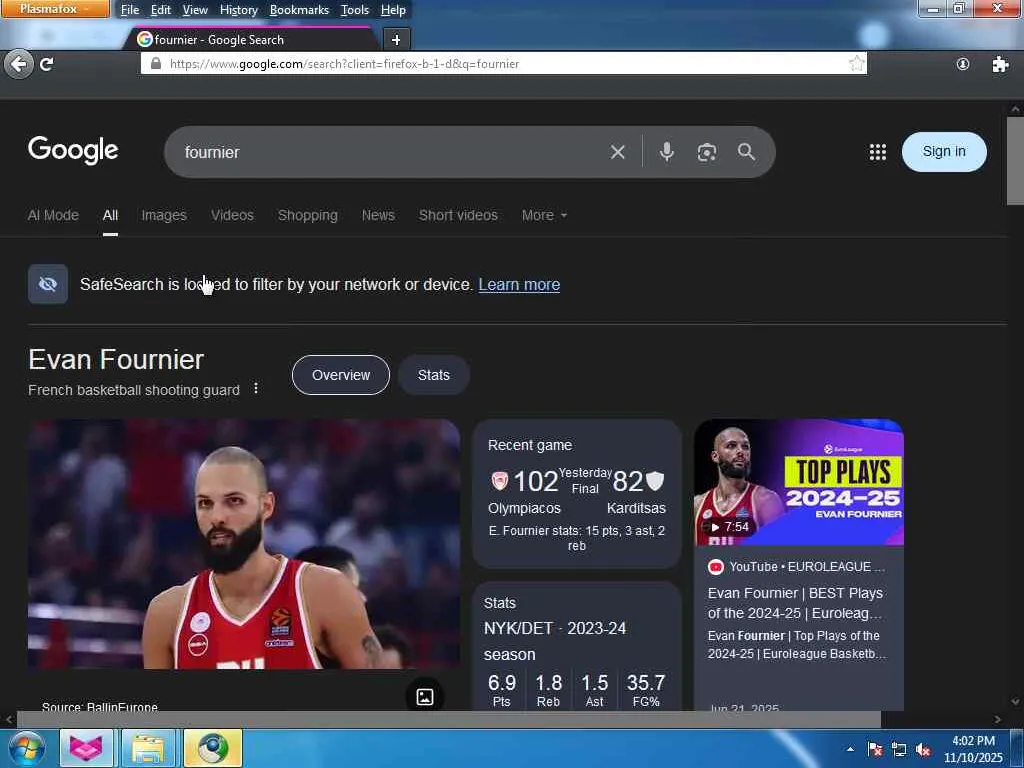Open the History menu
This screenshot has height=768, width=1024.
coord(238,10)
